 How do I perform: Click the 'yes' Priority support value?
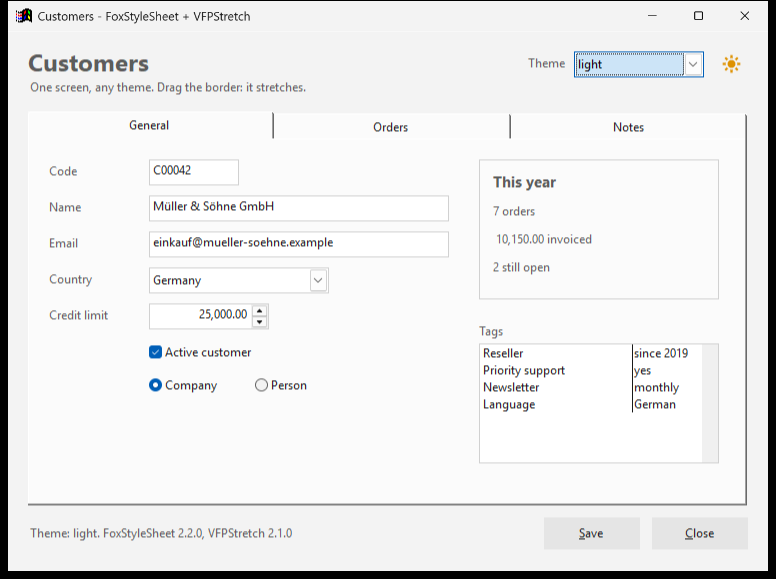[642, 371]
